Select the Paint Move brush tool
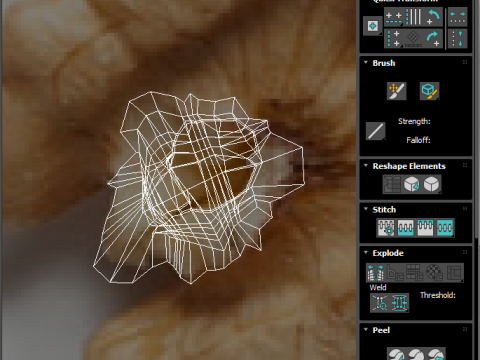Screen dimensions: 480x360 coord(396,91)
